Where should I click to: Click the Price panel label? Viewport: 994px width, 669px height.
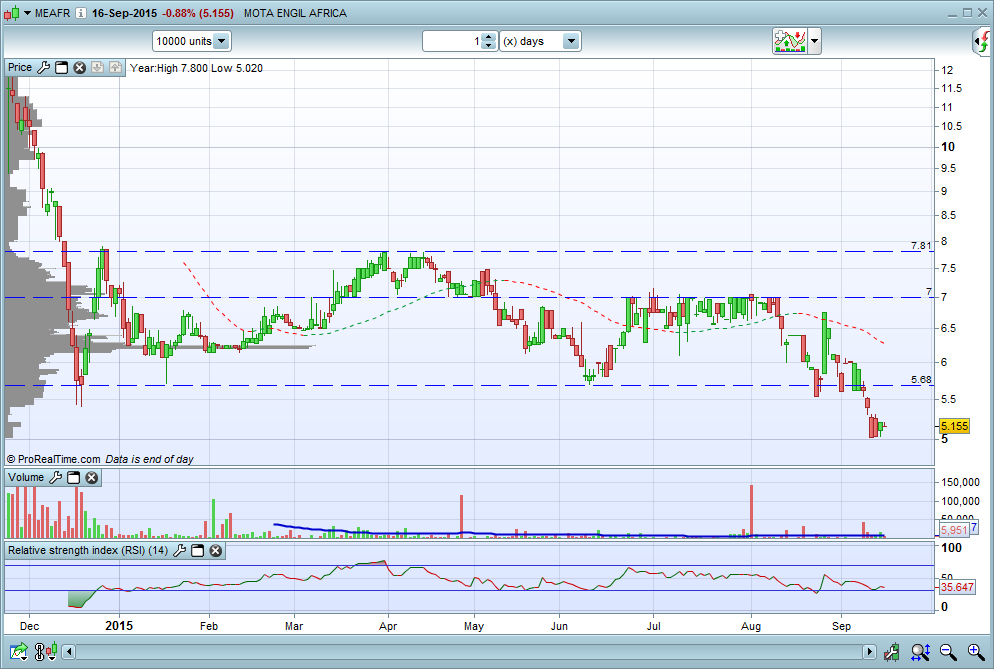click(x=20, y=68)
